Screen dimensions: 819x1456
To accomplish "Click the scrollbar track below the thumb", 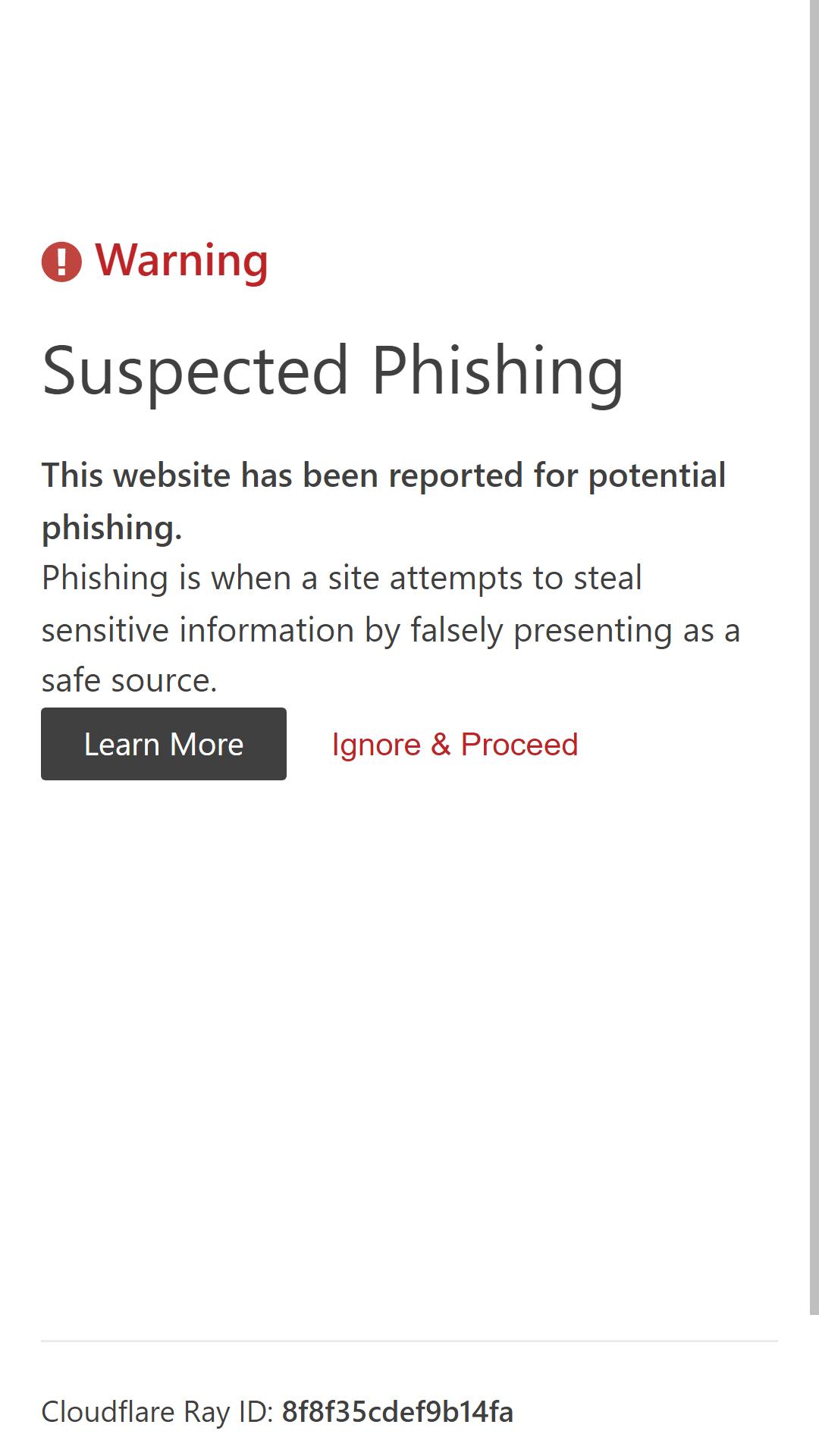I will 814,1385.
